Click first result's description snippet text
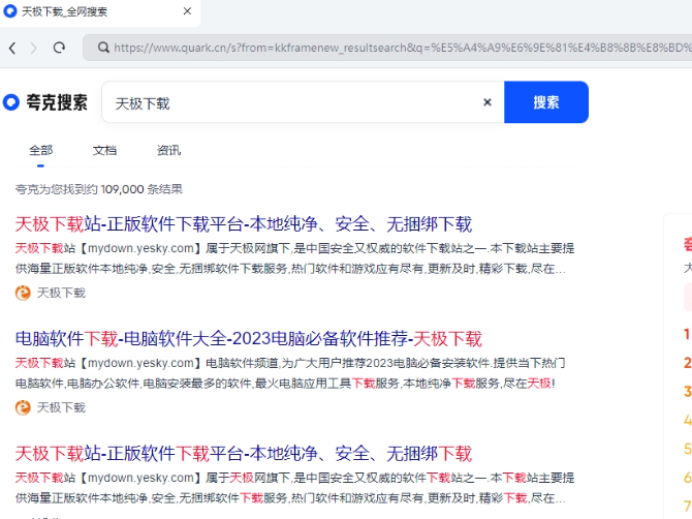692x519 pixels. tap(295, 259)
